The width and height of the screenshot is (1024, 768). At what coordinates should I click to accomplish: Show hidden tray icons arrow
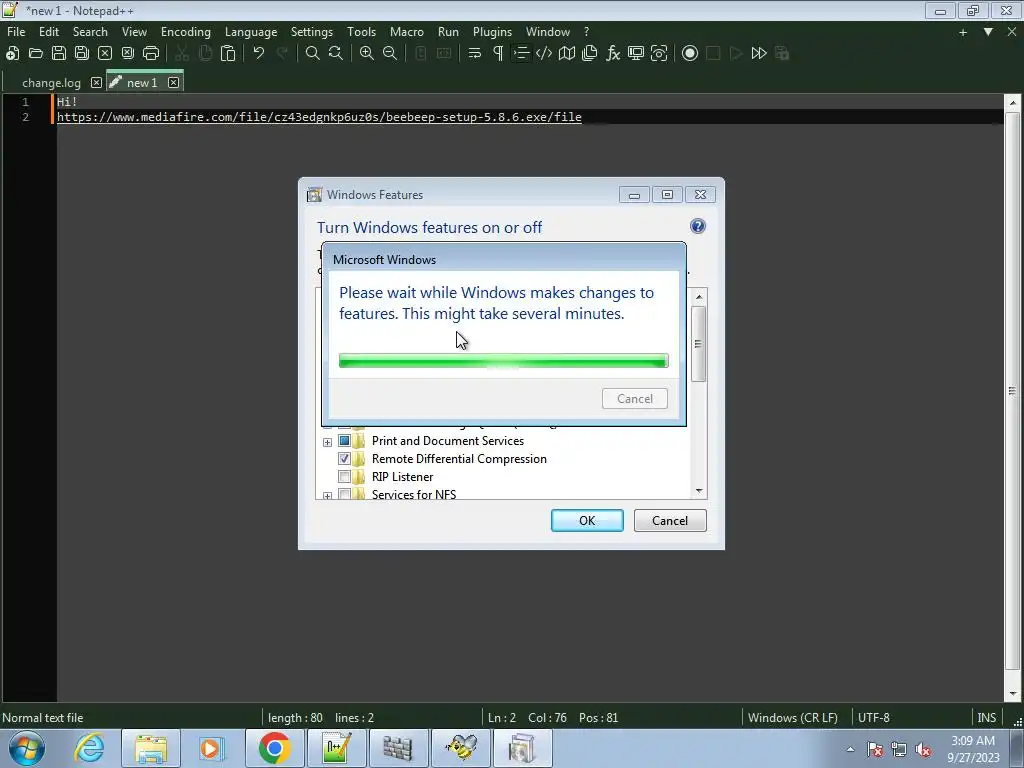point(850,749)
